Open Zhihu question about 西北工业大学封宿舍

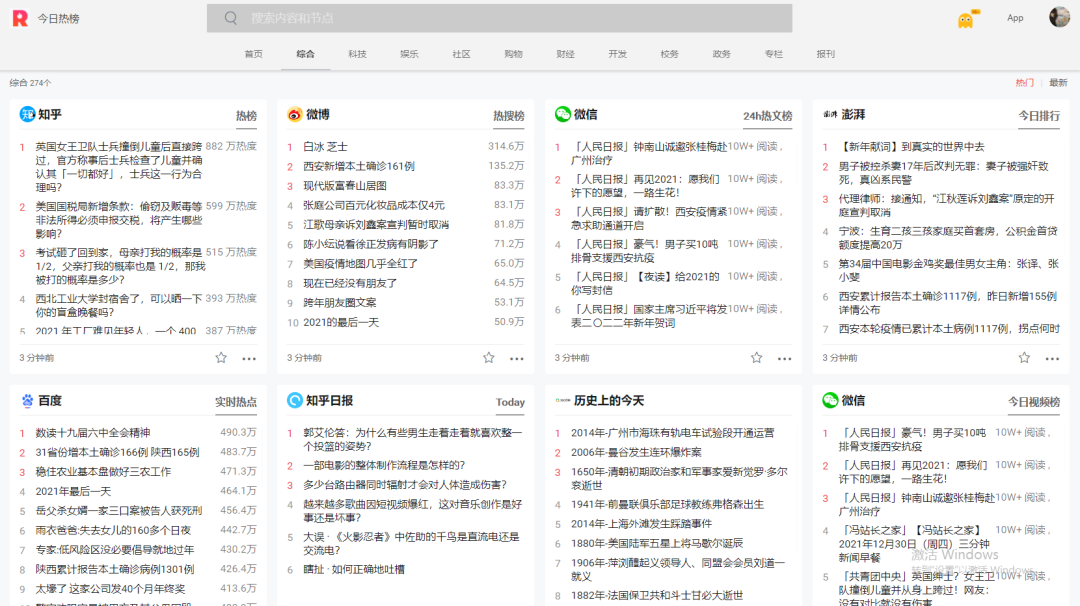tap(119, 305)
